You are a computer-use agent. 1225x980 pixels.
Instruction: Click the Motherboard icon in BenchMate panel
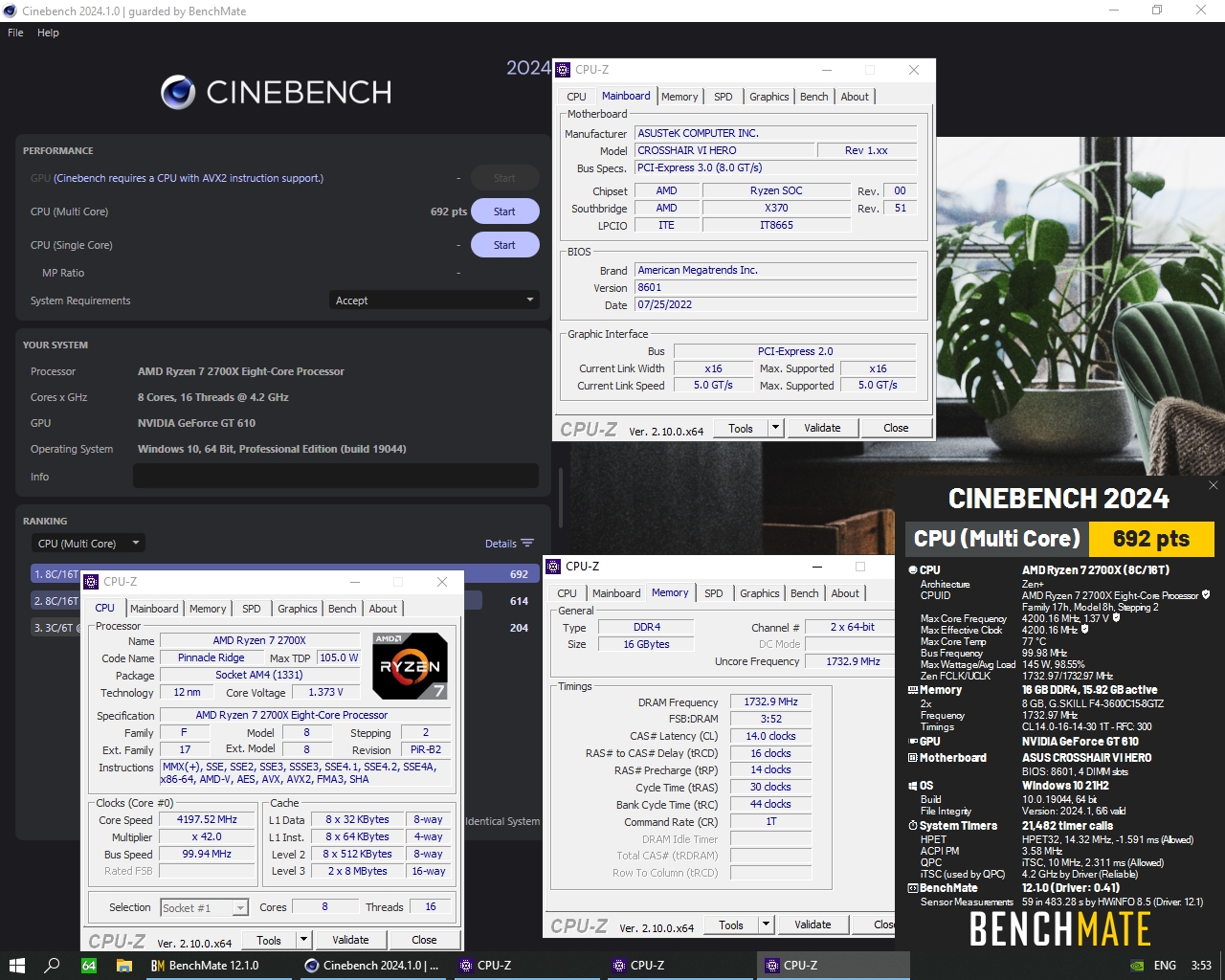pyautogui.click(x=913, y=758)
